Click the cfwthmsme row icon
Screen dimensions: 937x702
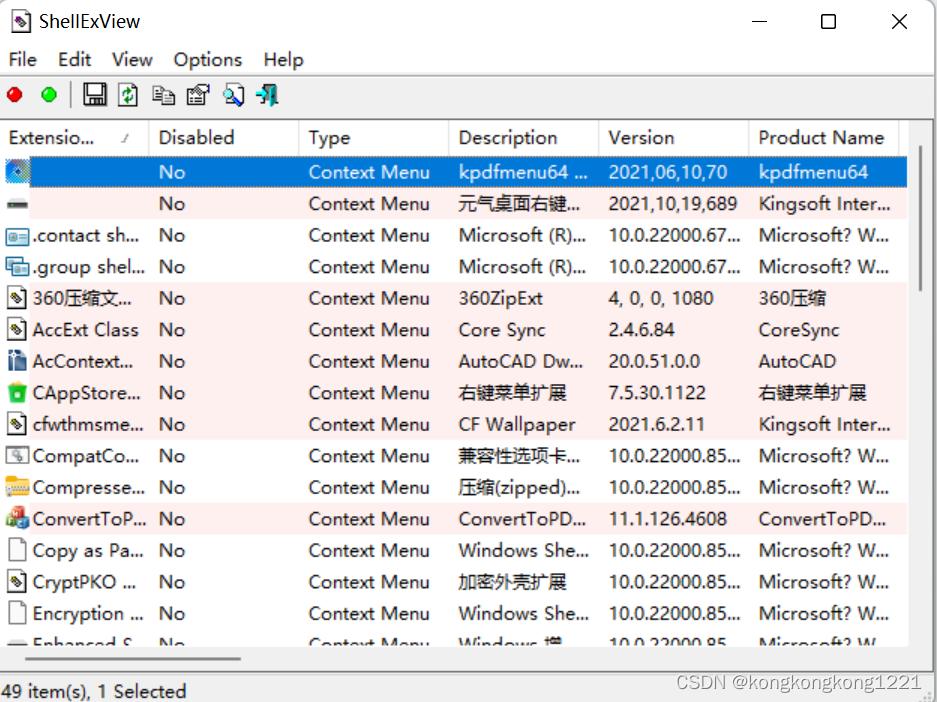(17, 424)
